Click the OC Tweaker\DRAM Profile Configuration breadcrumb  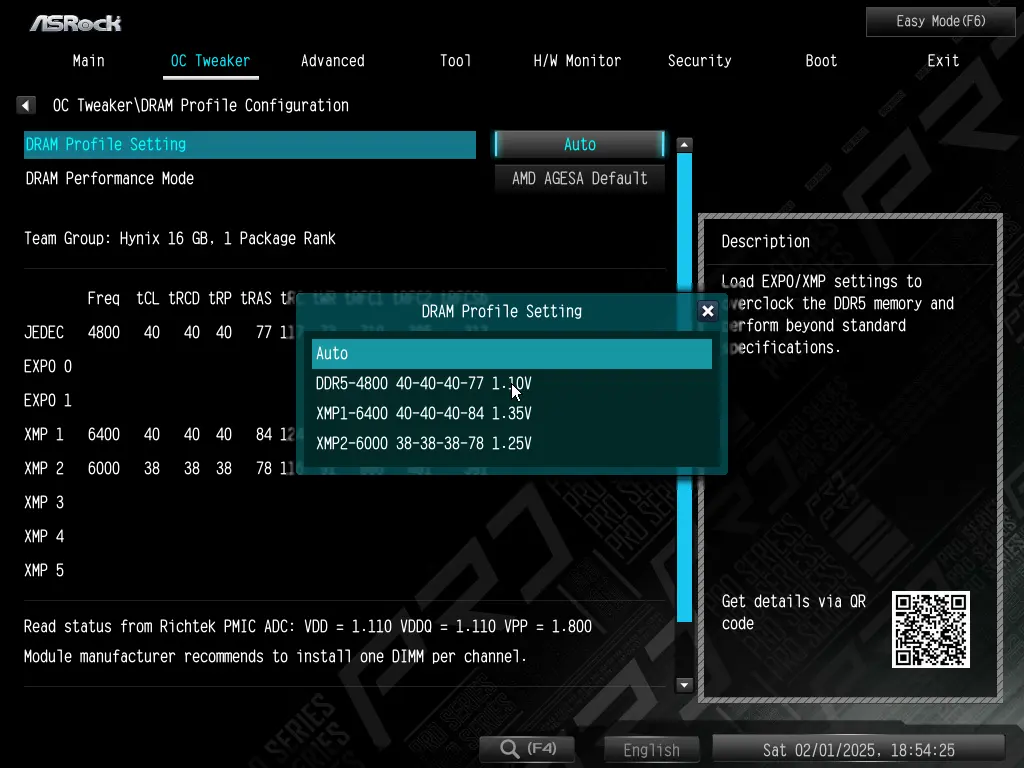pos(200,105)
